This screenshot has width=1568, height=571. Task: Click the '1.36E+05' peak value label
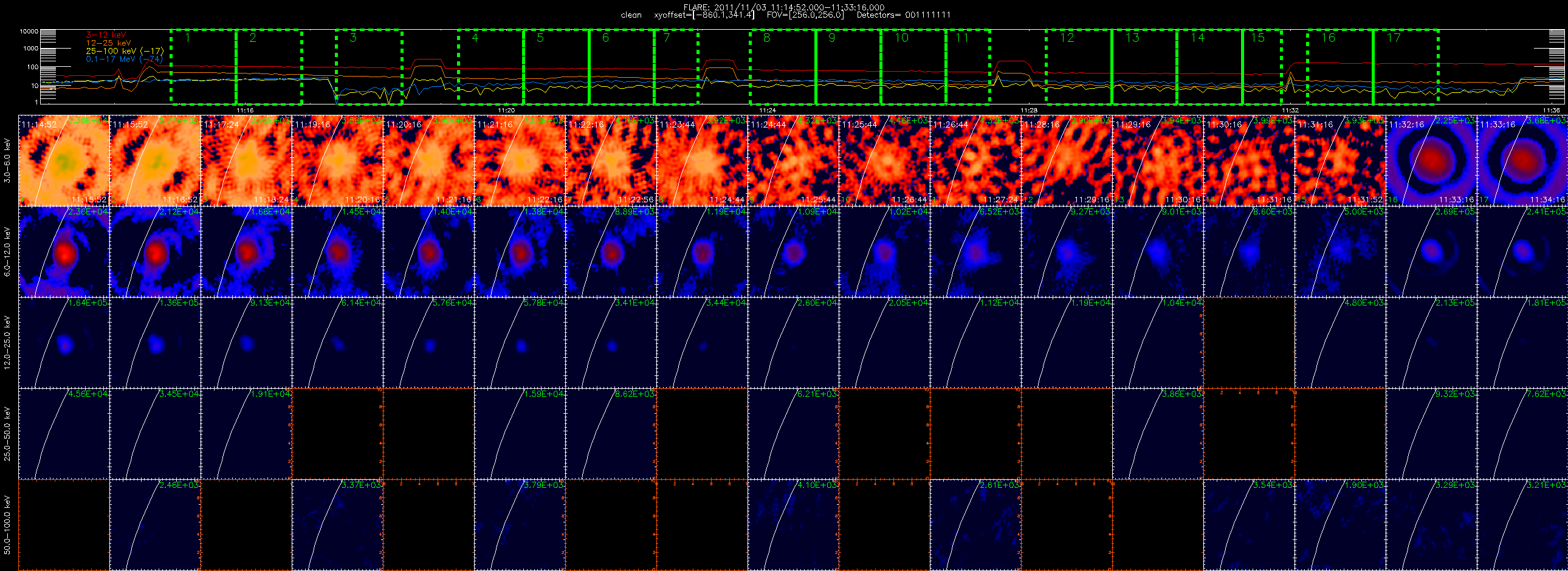click(x=179, y=303)
